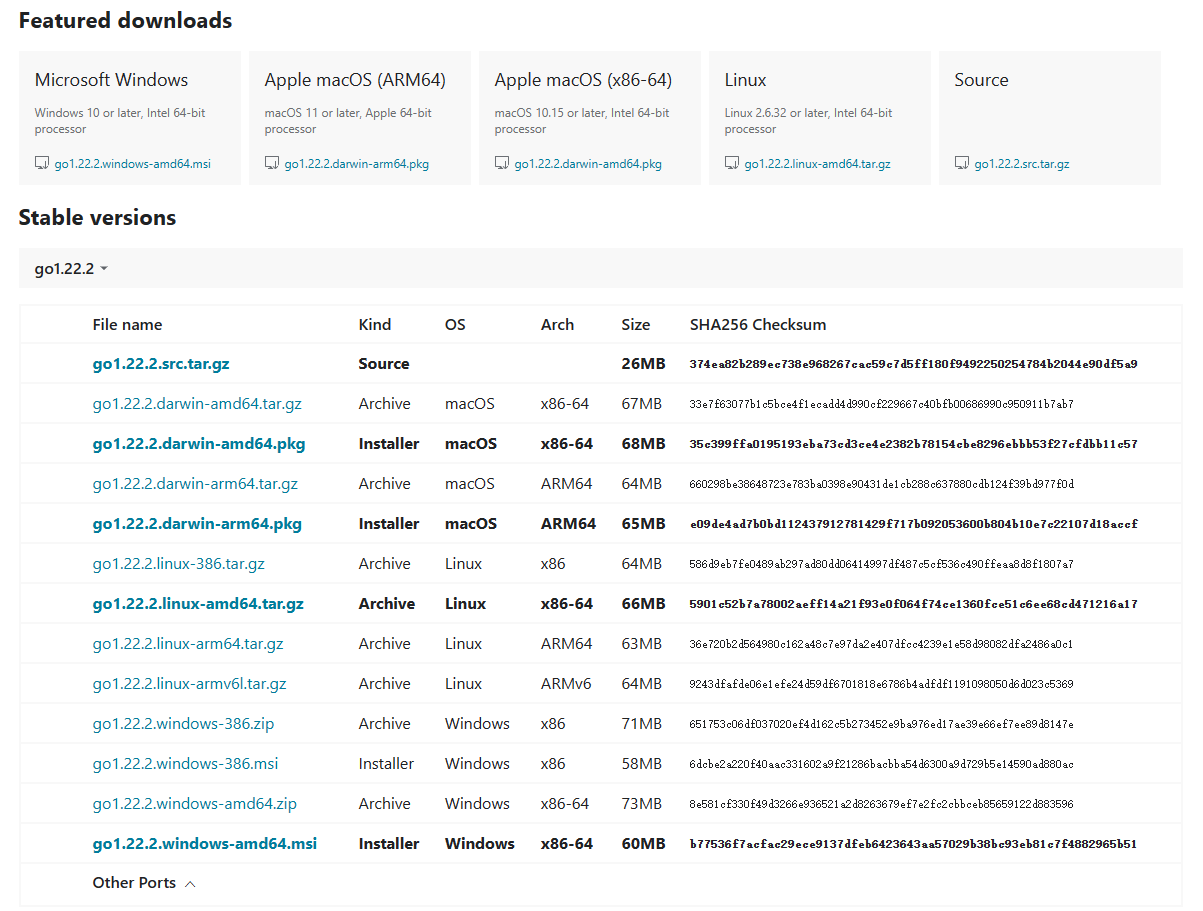Select checksum starting with 8e581cf330f49d32
This screenshot has height=911, width=1203.
[x=881, y=804]
